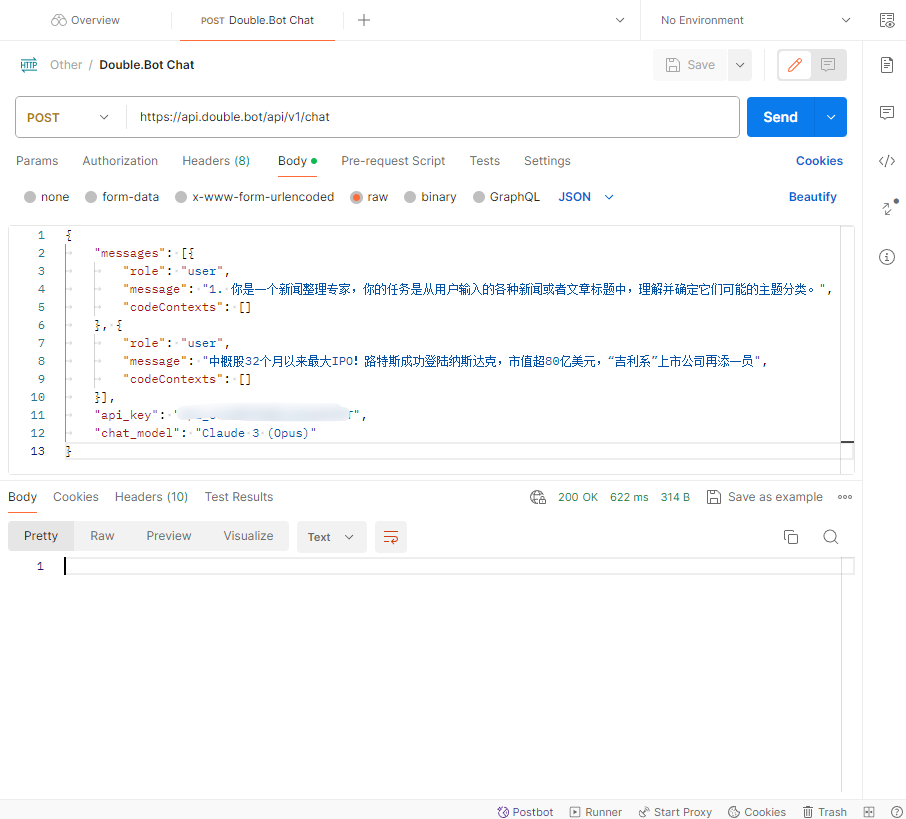Copy the response body with copy icon
The width and height of the screenshot is (906, 819).
(x=790, y=537)
